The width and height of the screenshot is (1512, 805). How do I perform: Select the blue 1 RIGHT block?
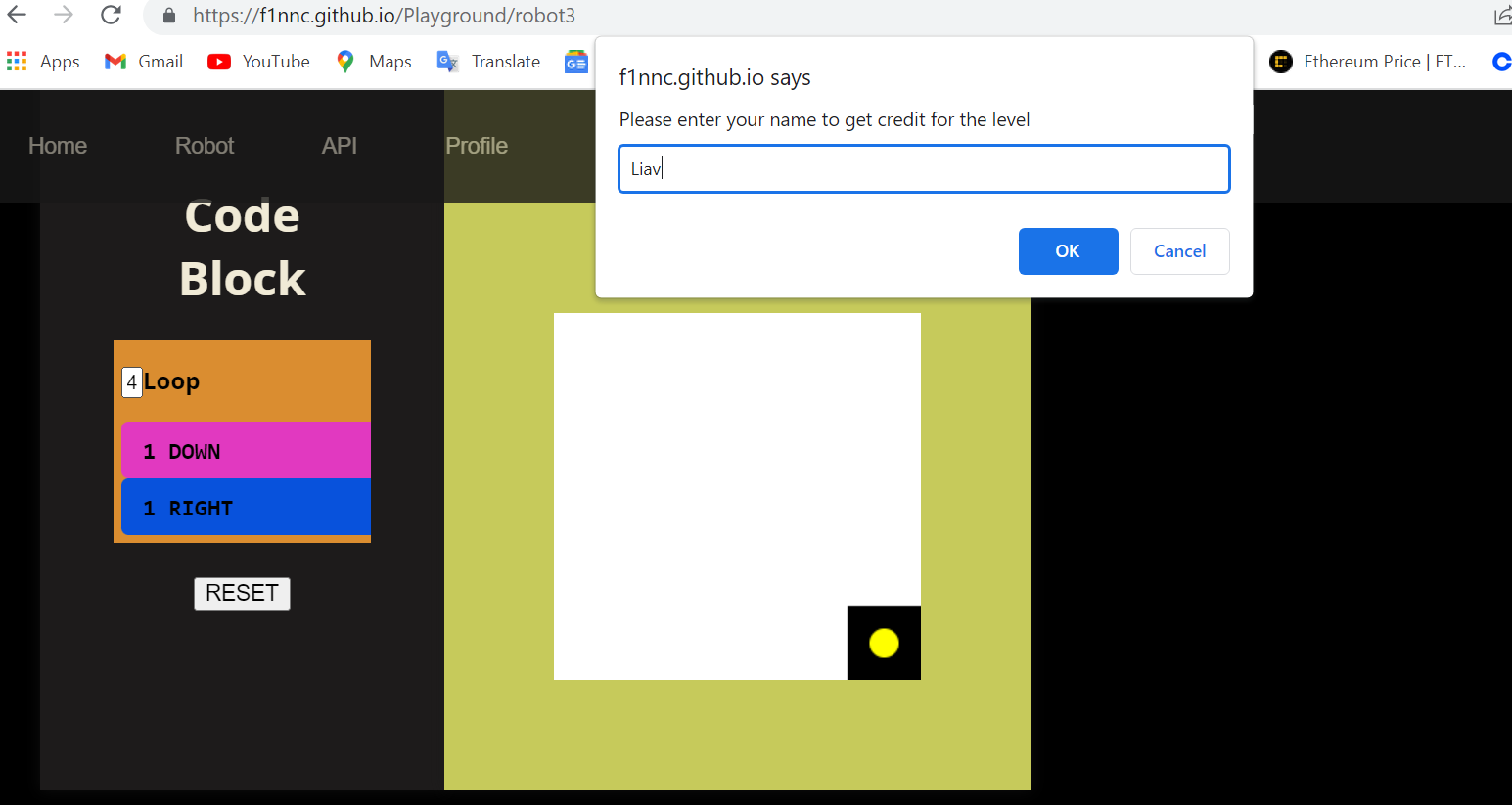tap(246, 508)
